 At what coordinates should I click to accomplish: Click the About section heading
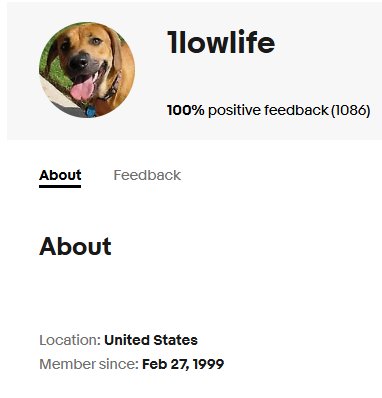(75, 246)
